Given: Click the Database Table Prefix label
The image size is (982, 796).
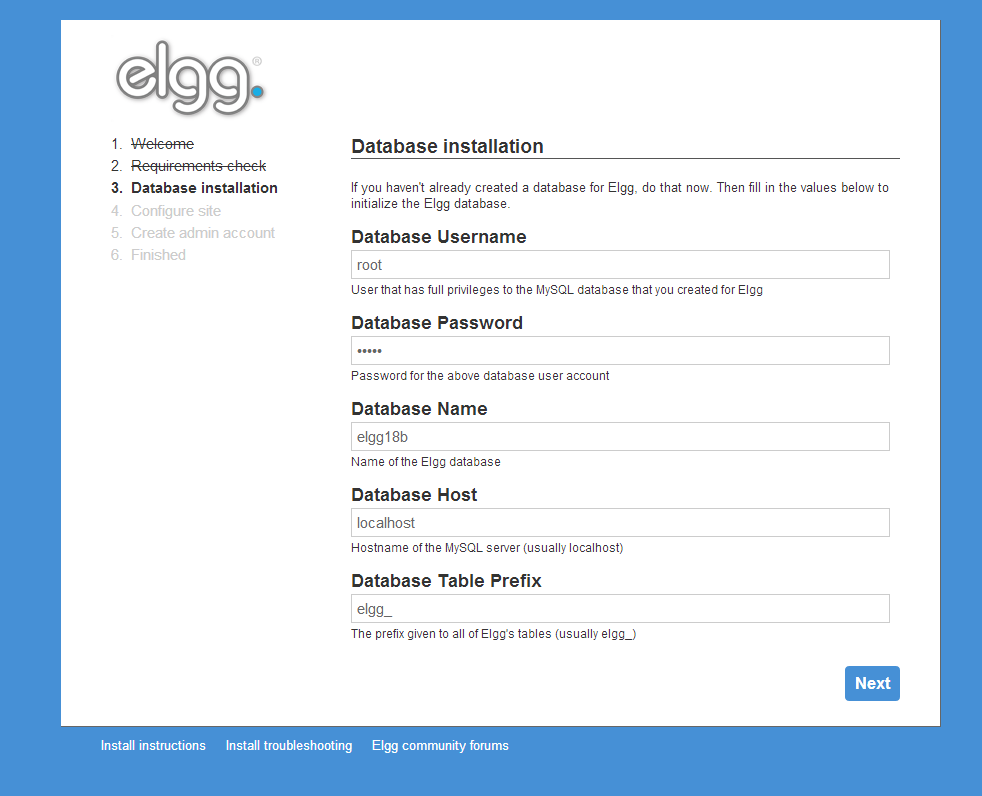Looking at the screenshot, I should 446,581.
